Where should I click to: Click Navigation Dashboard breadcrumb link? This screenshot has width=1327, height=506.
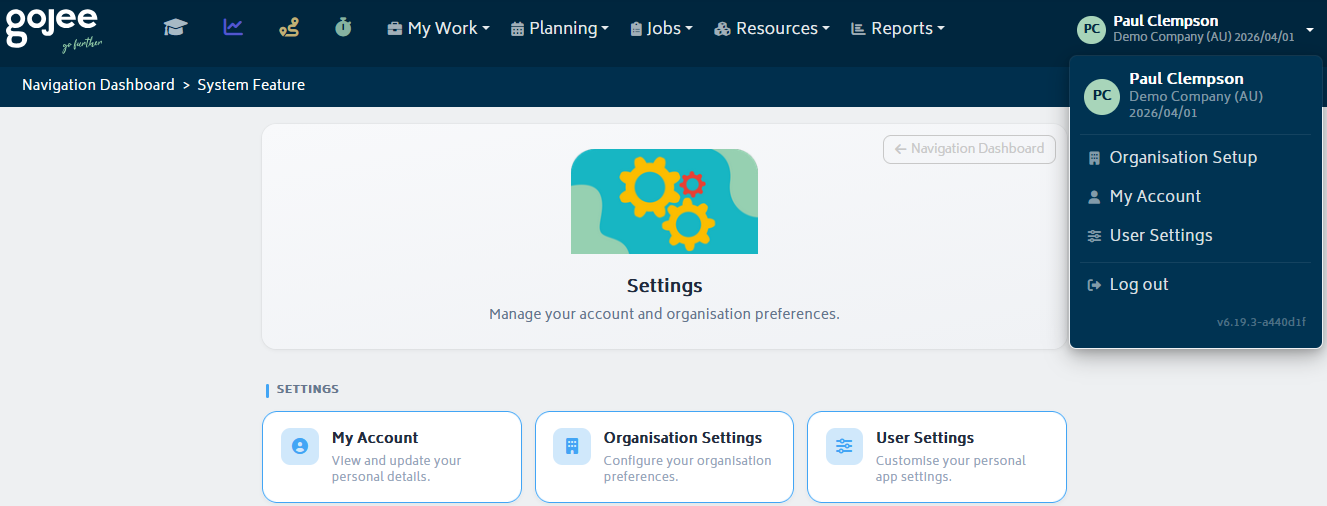pyautogui.click(x=98, y=85)
